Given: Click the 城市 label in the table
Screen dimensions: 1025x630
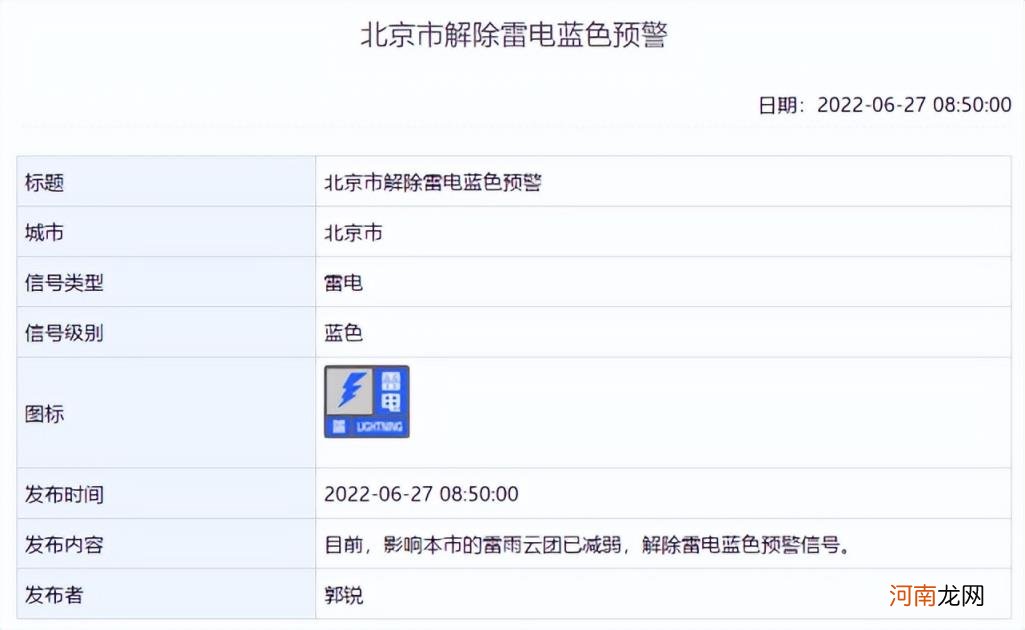Looking at the screenshot, I should [x=42, y=232].
